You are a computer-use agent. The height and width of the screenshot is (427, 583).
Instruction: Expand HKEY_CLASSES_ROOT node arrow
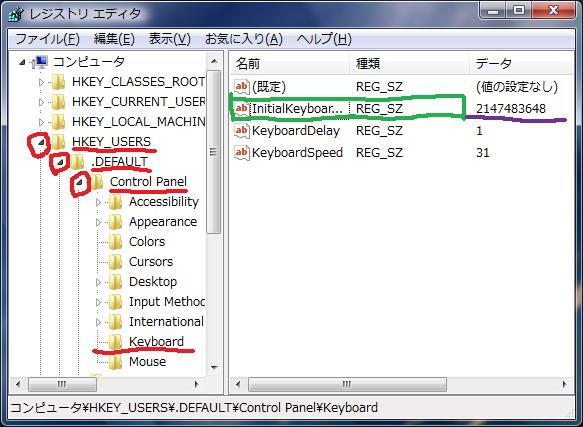(42, 82)
